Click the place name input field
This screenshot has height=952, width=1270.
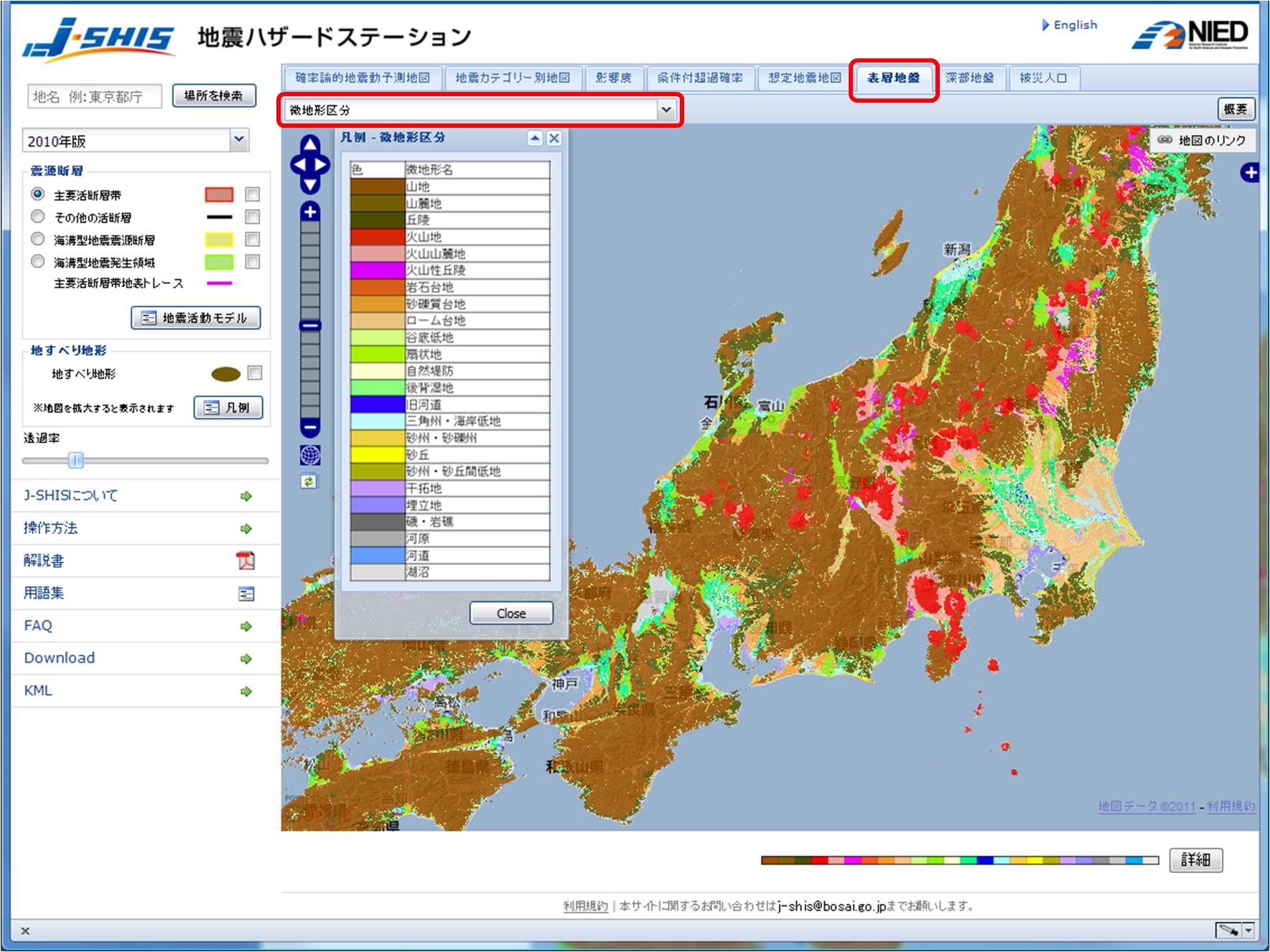point(93,96)
